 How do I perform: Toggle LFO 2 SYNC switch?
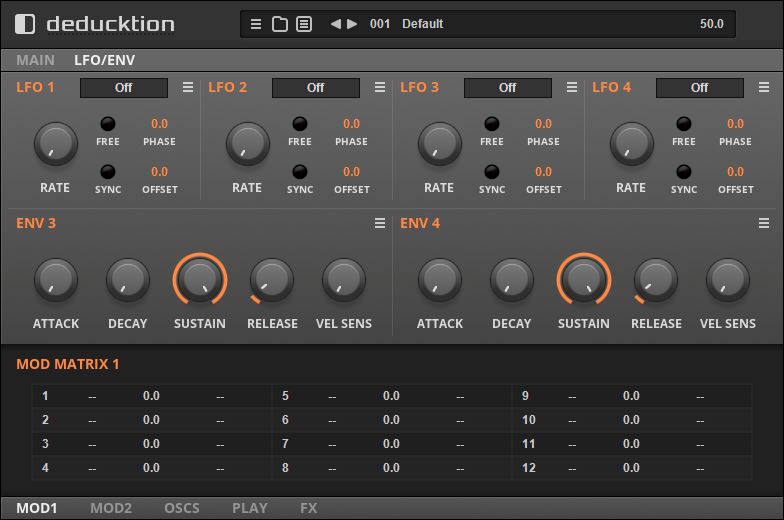click(x=300, y=172)
